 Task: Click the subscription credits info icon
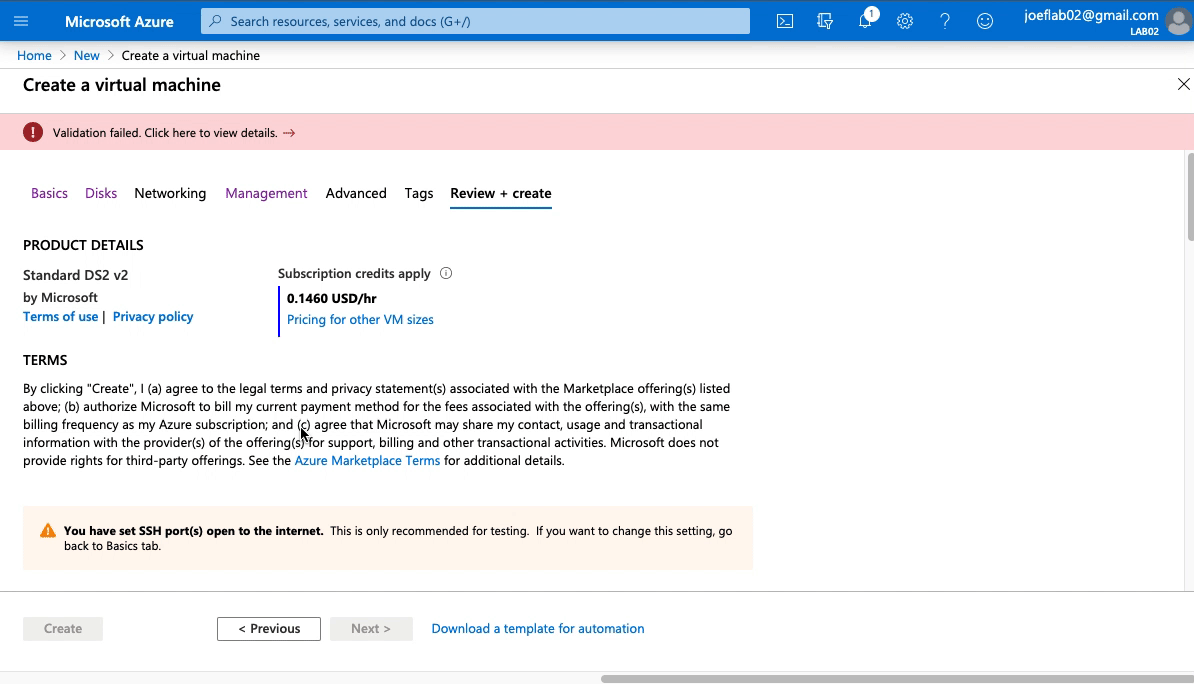pyautogui.click(x=446, y=273)
